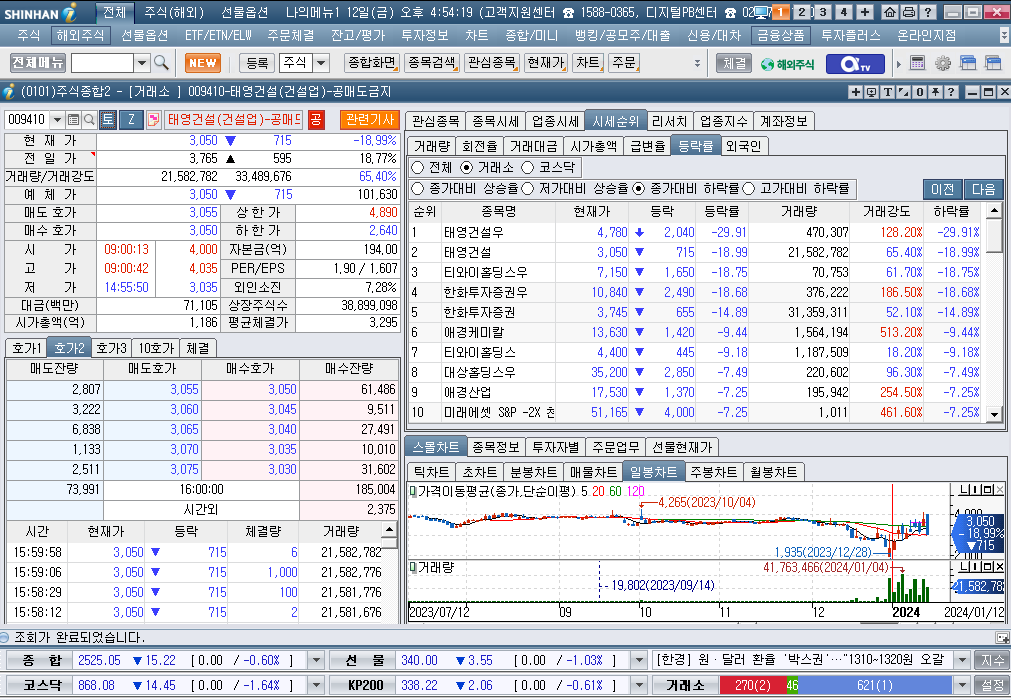
Task: Click the stock search magnifier beside 009410
Action: (89, 119)
